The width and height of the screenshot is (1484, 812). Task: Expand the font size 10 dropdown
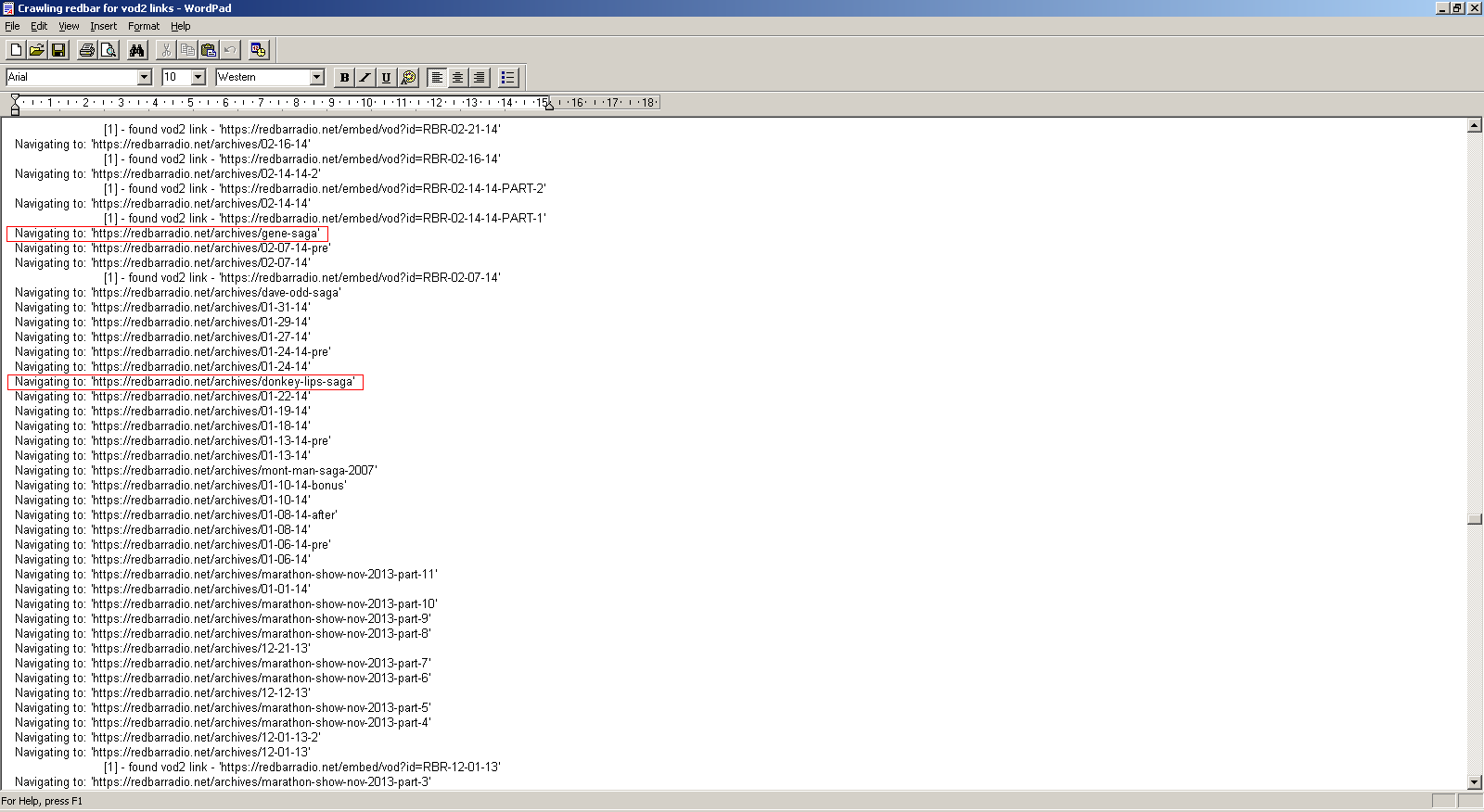click(198, 77)
